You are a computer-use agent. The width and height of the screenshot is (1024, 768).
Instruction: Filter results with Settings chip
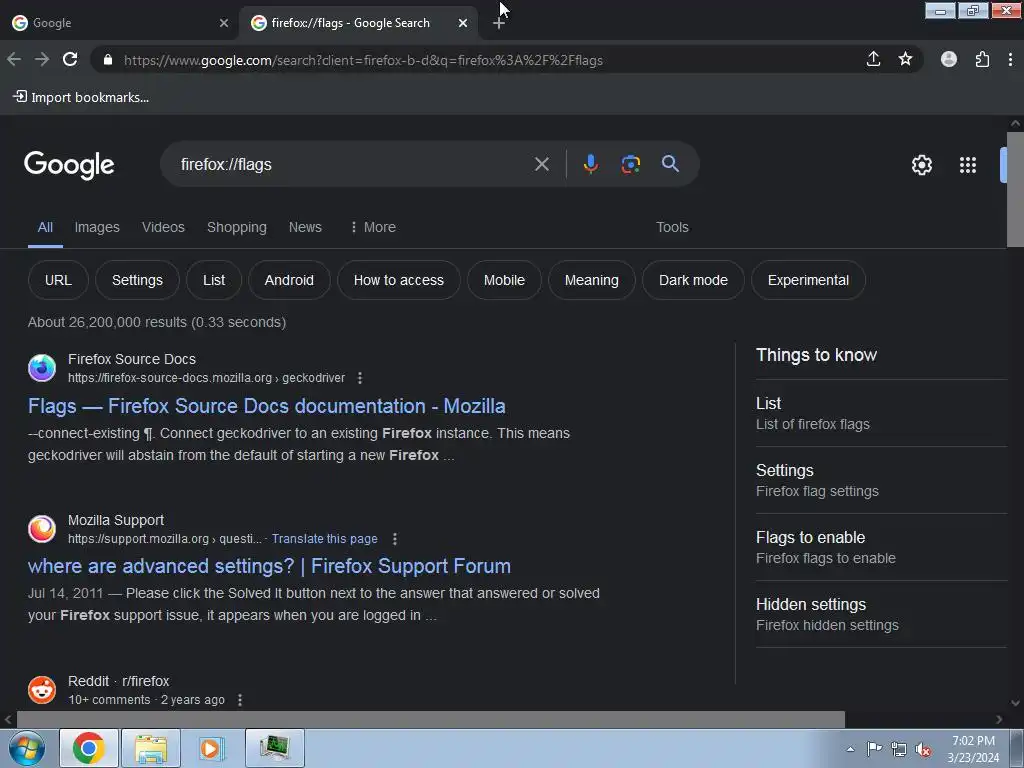pyautogui.click(x=137, y=280)
